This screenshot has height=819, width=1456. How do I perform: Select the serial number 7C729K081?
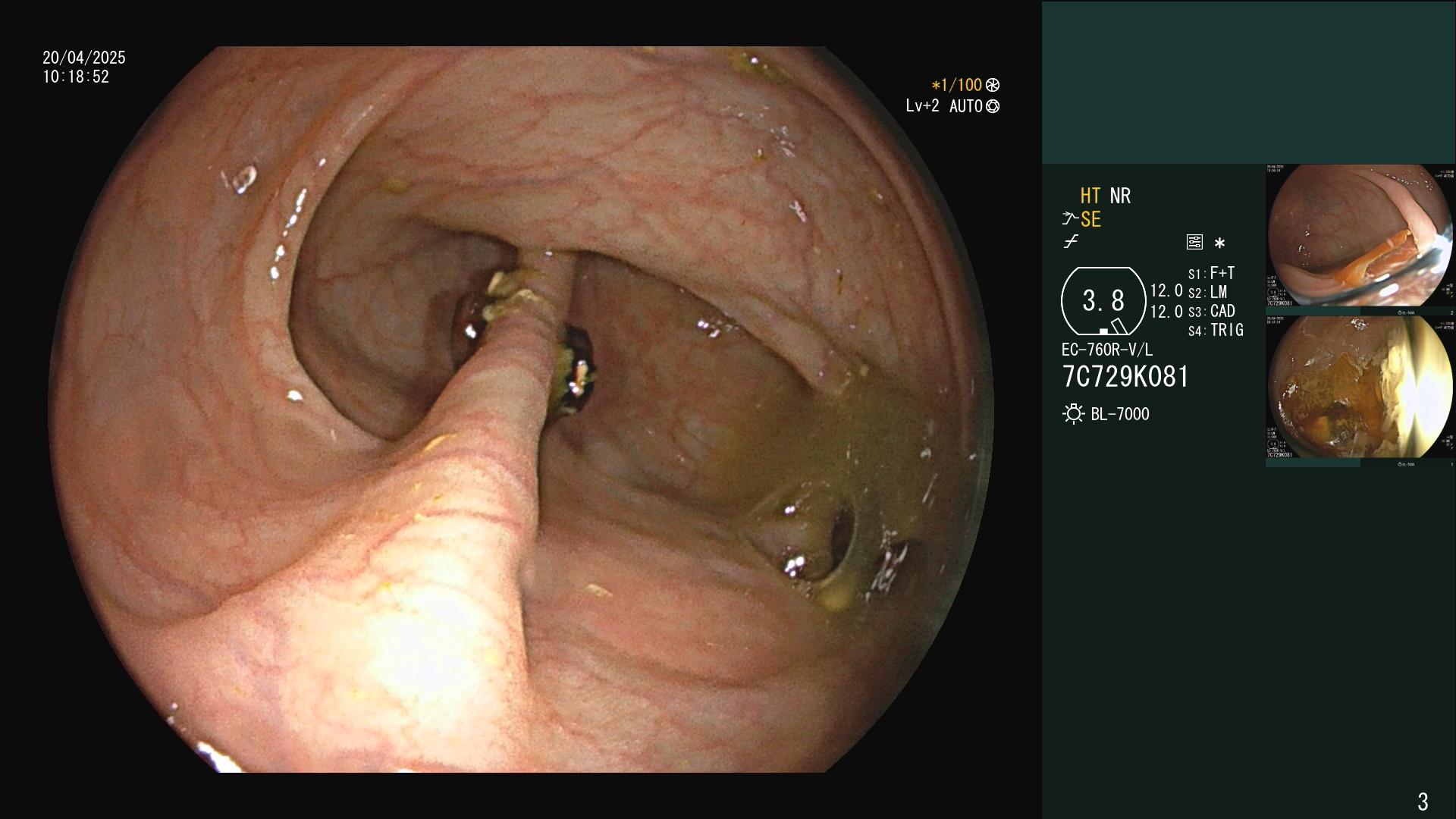(1125, 377)
